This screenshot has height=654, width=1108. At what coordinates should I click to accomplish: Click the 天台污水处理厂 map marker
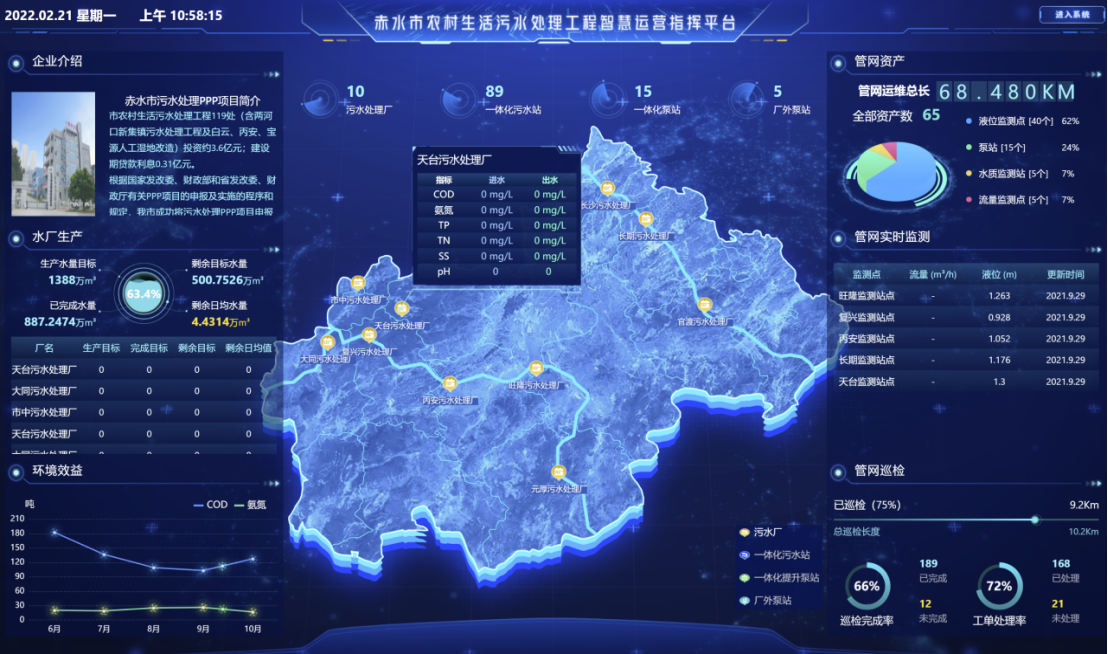tap(402, 309)
